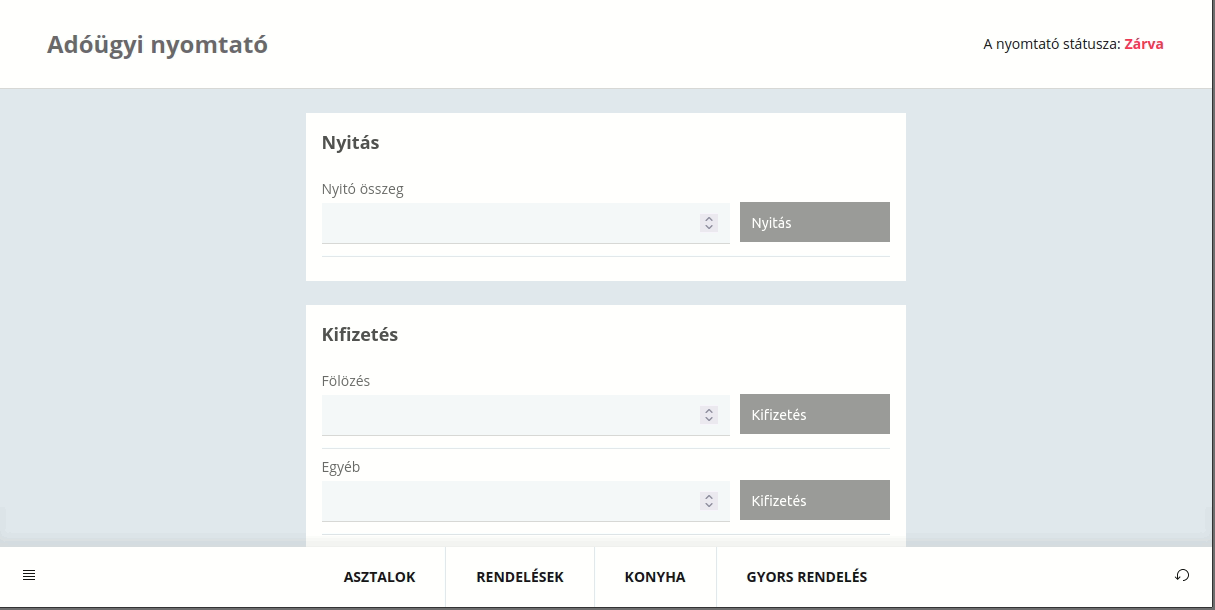Increase Egyéb value with up arrow
Image resolution: width=1215 pixels, height=610 pixels.
click(709, 497)
